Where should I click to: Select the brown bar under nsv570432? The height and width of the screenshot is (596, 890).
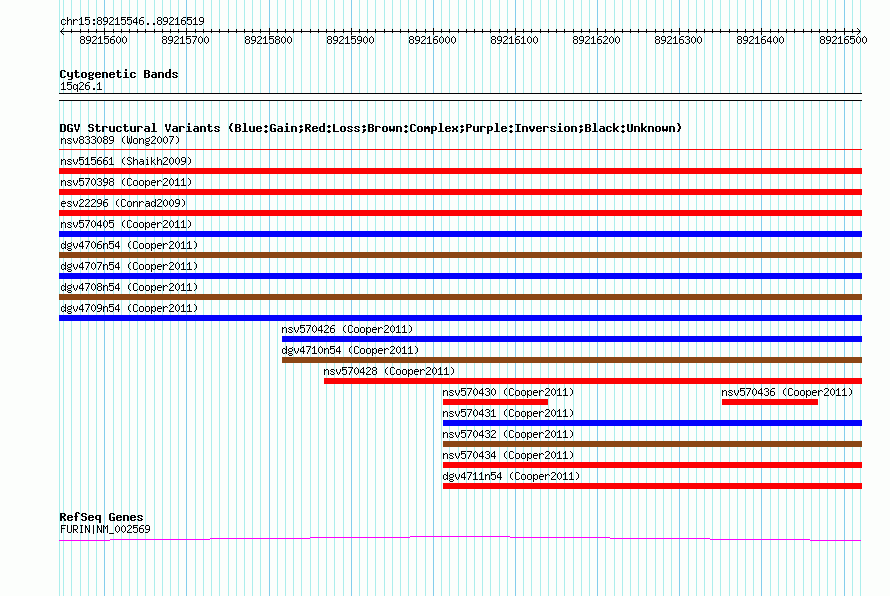(x=652, y=444)
